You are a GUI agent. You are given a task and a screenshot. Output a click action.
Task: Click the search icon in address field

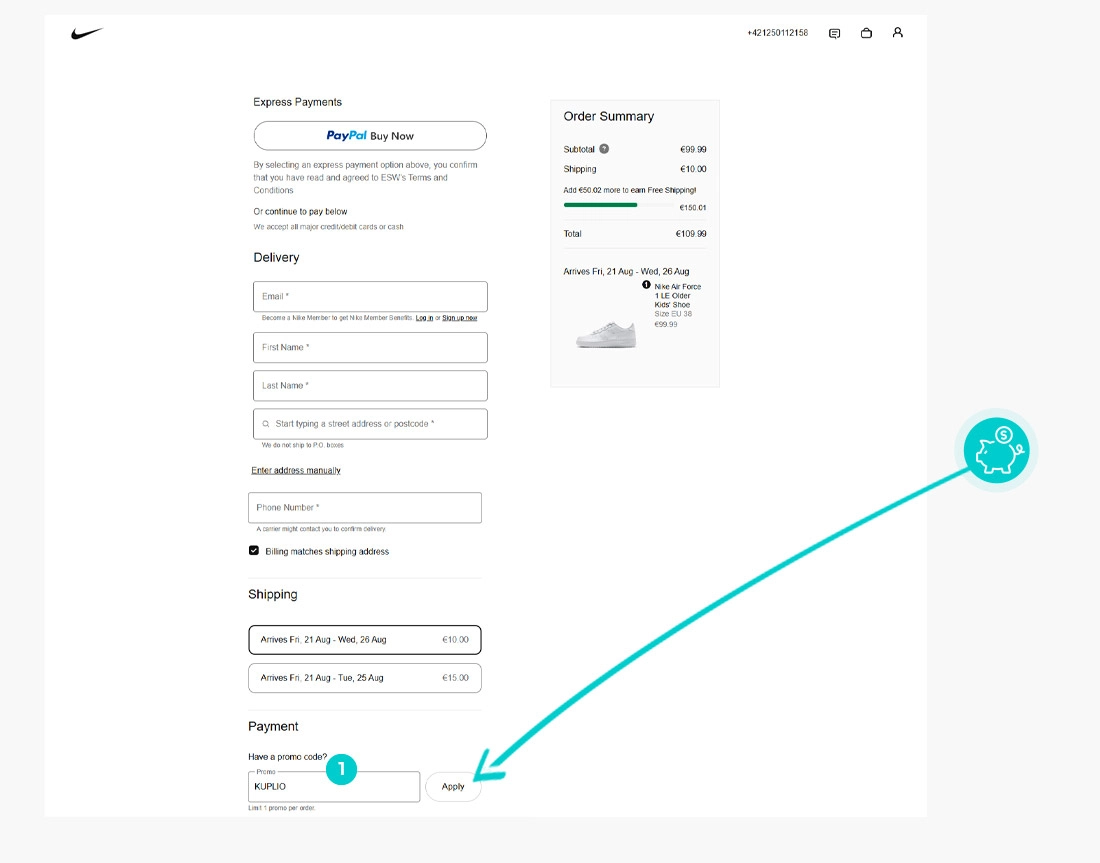pyautogui.click(x=266, y=424)
